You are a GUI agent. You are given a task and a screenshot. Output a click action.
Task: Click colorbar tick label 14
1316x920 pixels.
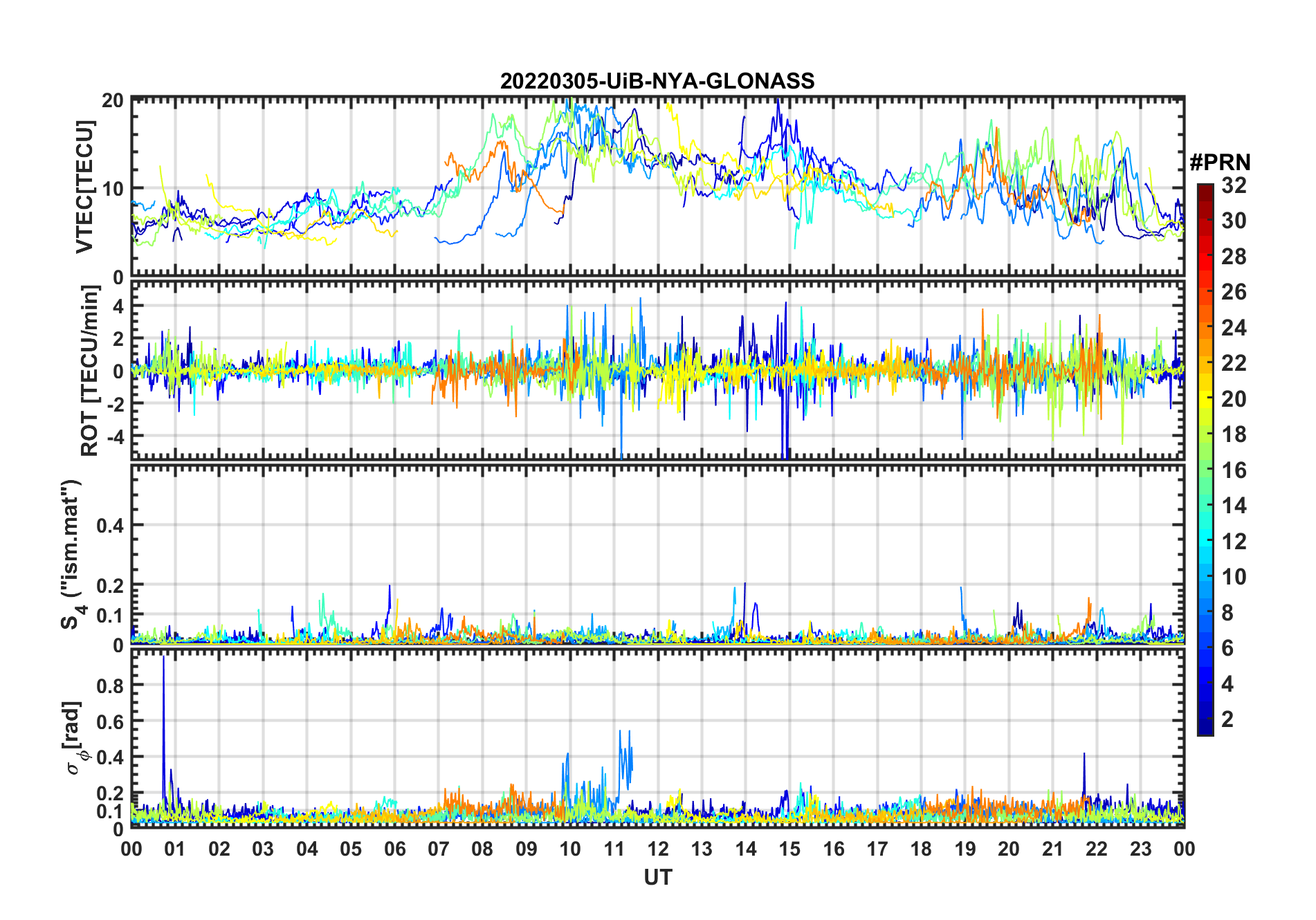click(x=1234, y=506)
